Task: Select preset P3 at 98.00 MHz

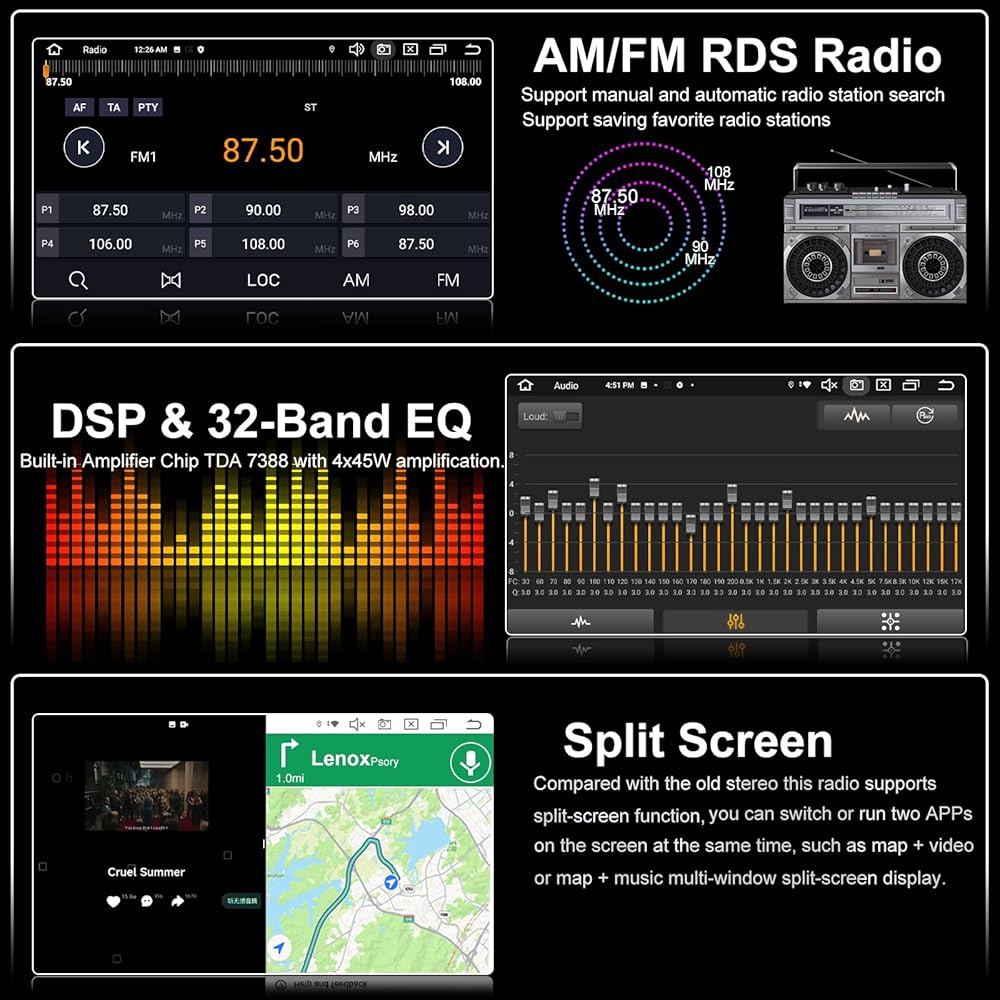Action: point(416,210)
